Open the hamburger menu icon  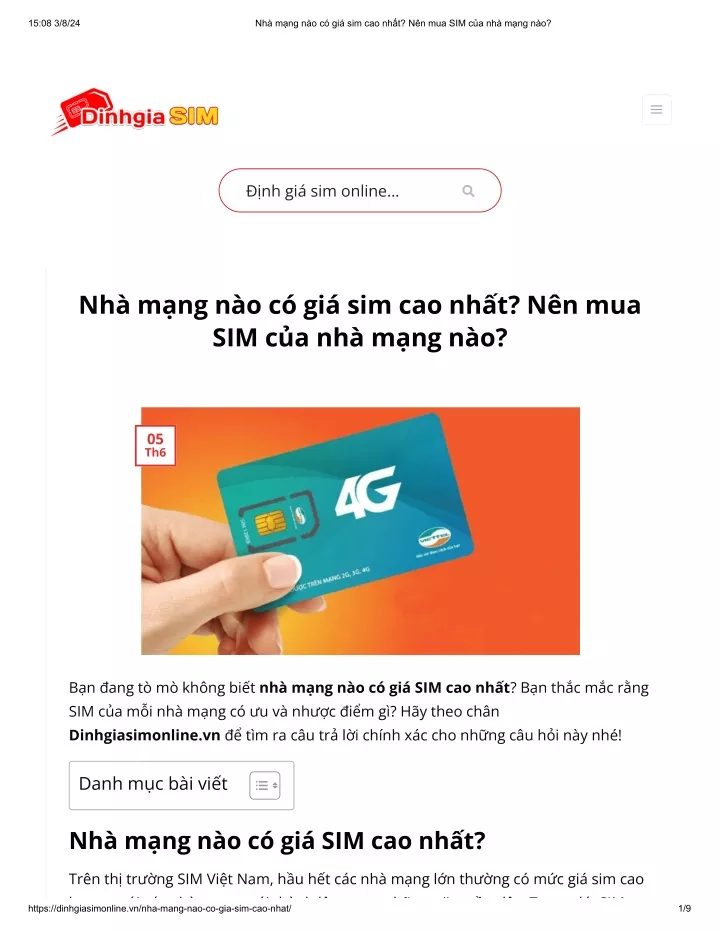[656, 109]
